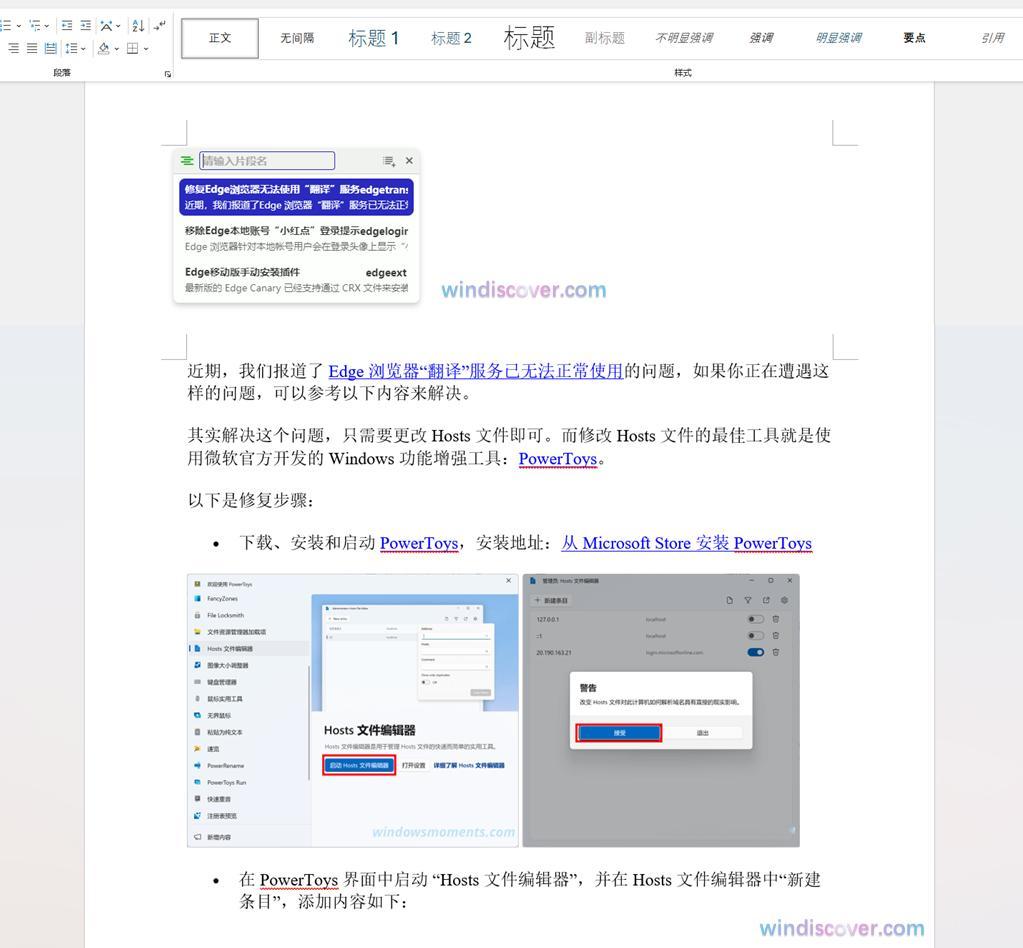Apply the 不明显强调 style
This screenshot has height=948, width=1023.
click(x=684, y=38)
